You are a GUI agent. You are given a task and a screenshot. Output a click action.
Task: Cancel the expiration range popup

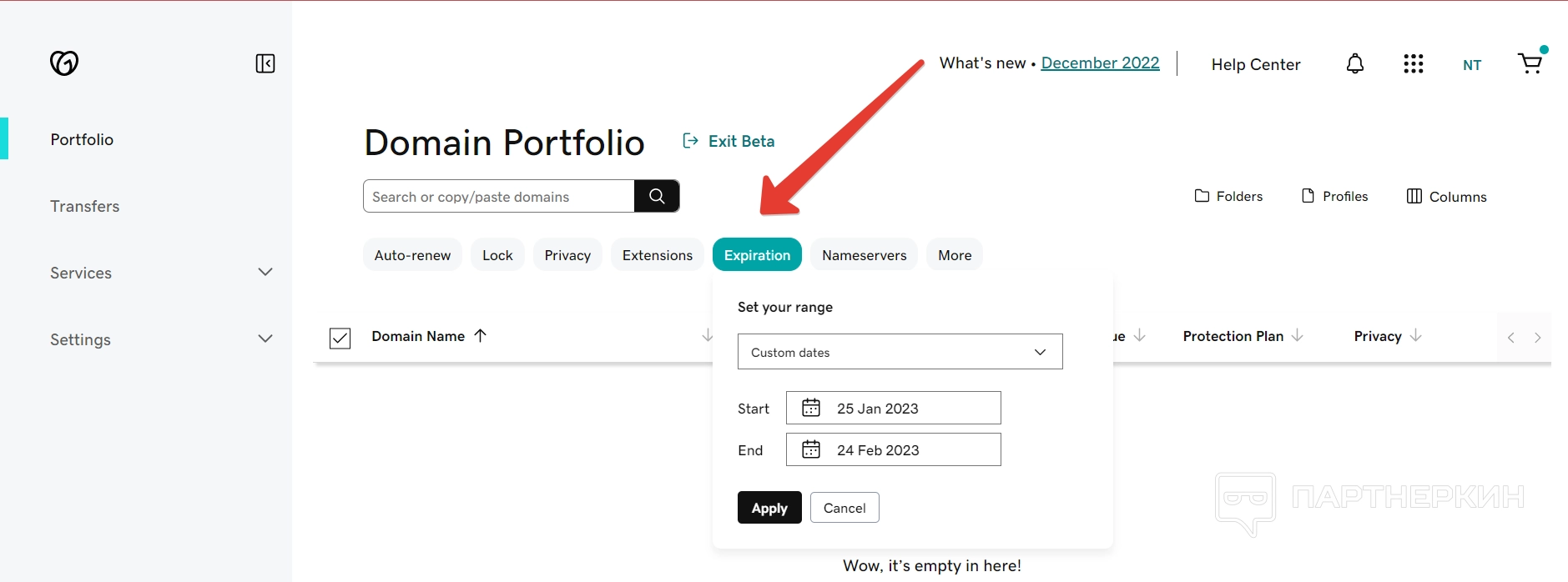coord(845,508)
